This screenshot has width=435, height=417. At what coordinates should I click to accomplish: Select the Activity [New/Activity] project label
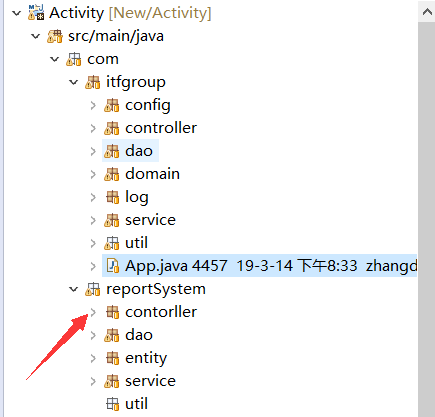(130, 13)
